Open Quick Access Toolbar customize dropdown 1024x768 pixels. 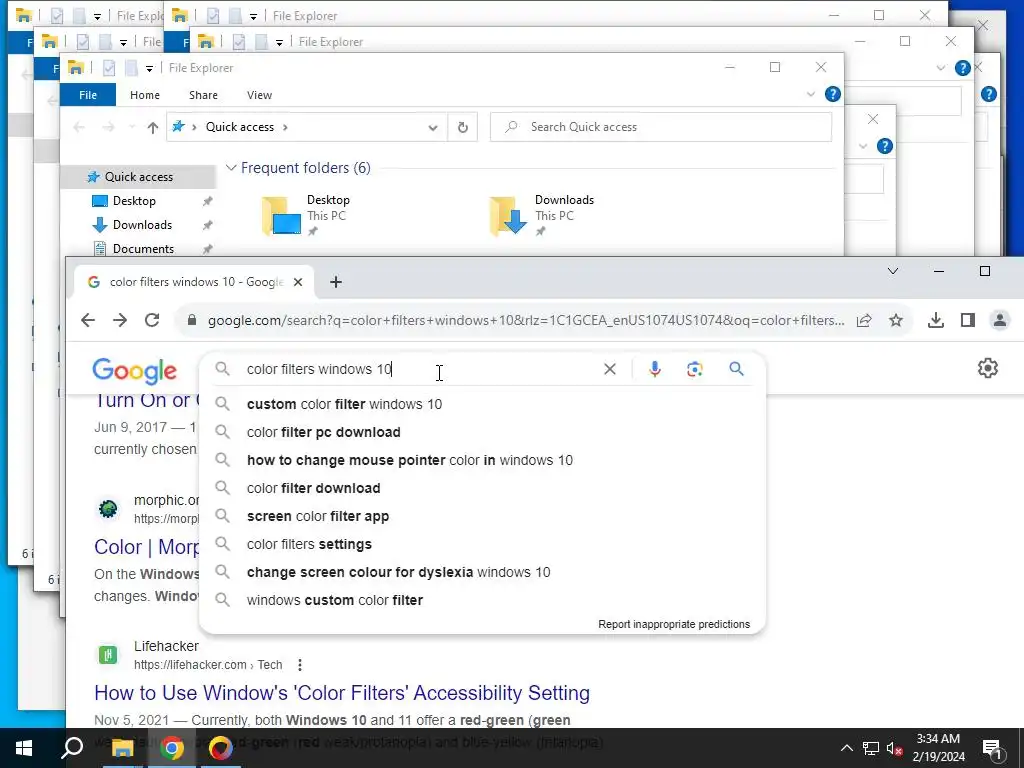pos(149,68)
